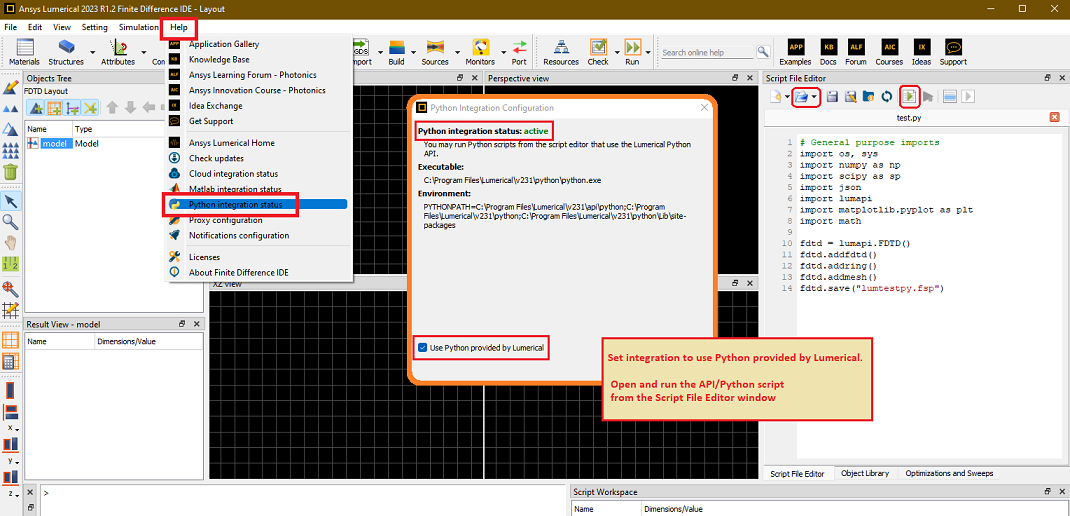Click the open script folder icon
Image resolution: width=1070 pixels, height=516 pixels.
800,97
